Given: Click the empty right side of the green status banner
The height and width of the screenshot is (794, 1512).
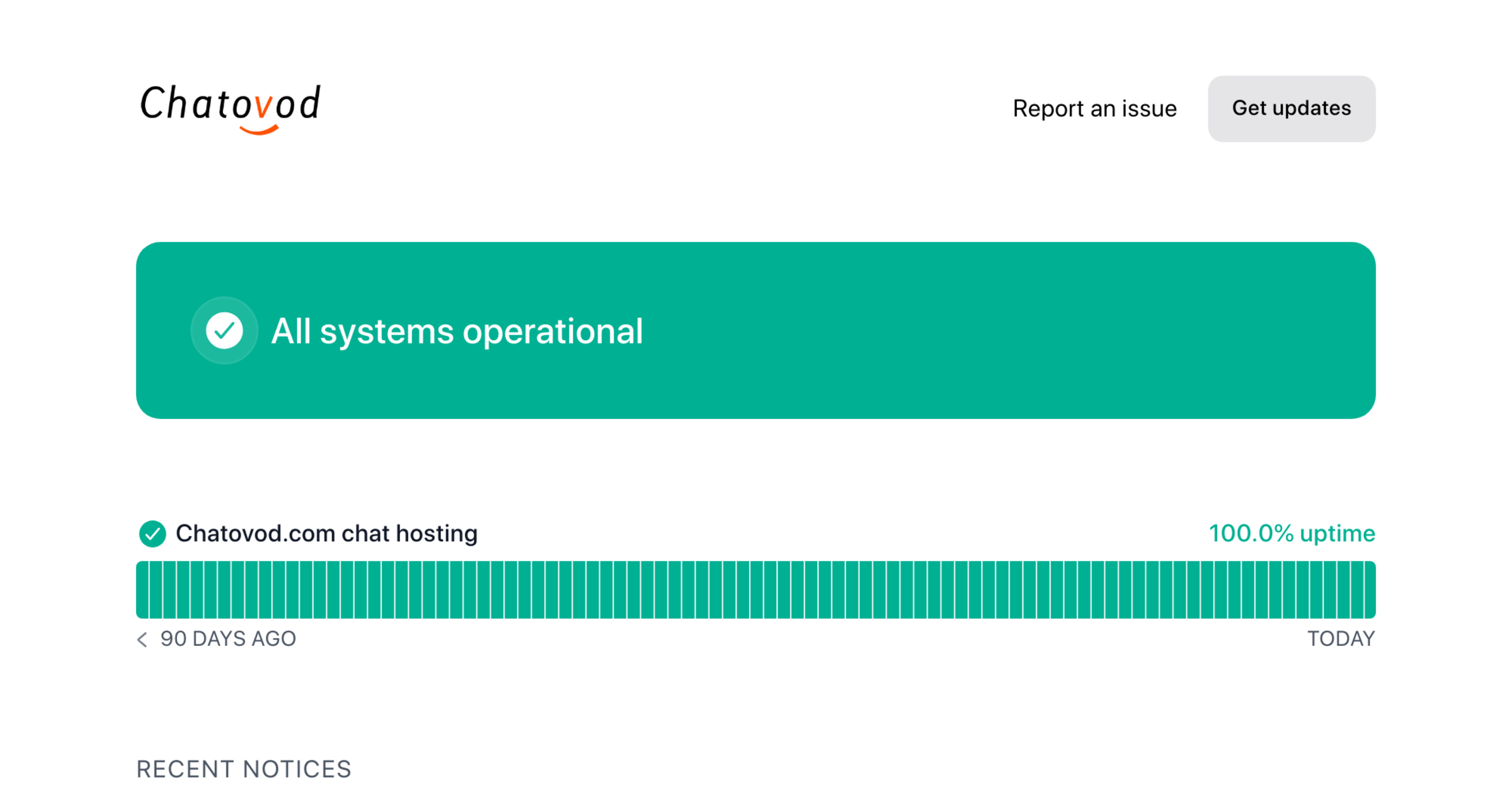Looking at the screenshot, I should pyautogui.click(x=1071, y=331).
